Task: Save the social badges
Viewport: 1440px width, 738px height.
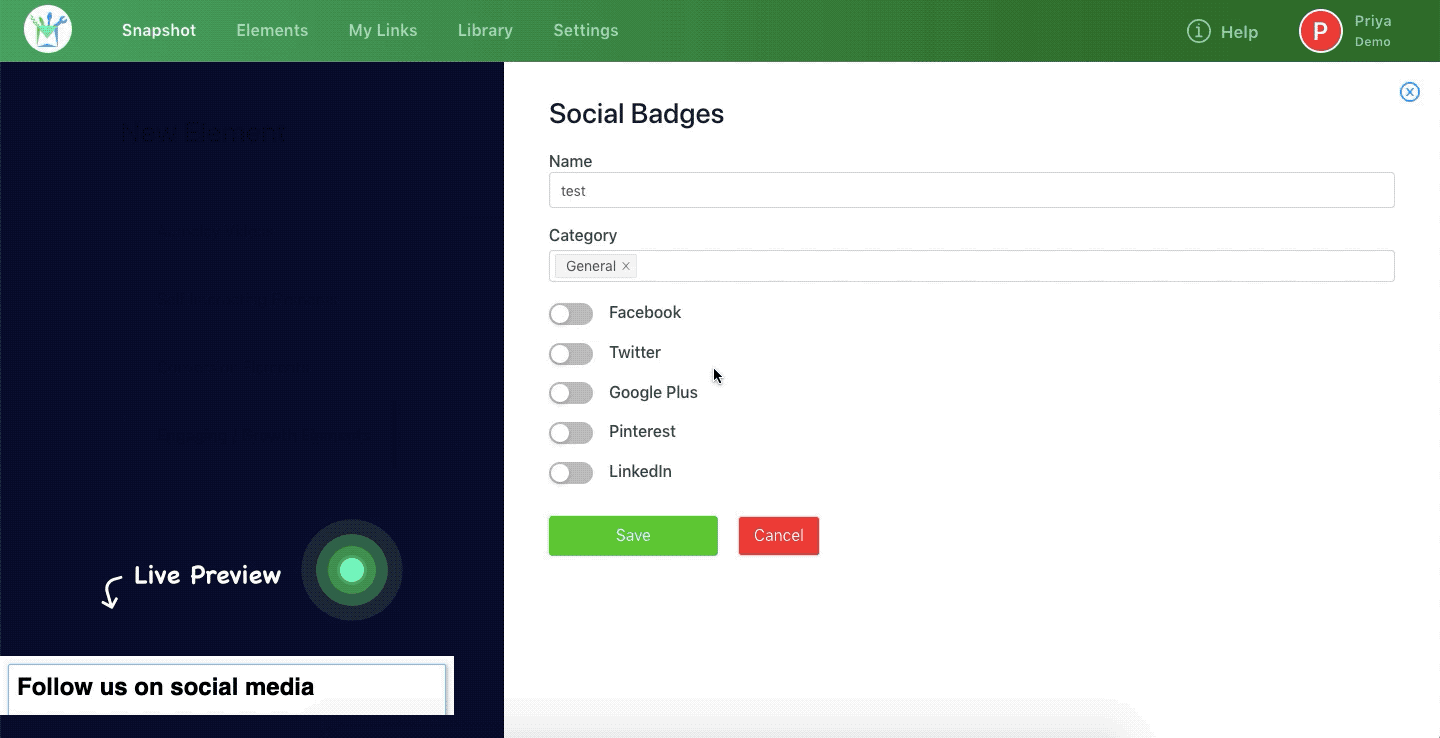Action: point(633,536)
